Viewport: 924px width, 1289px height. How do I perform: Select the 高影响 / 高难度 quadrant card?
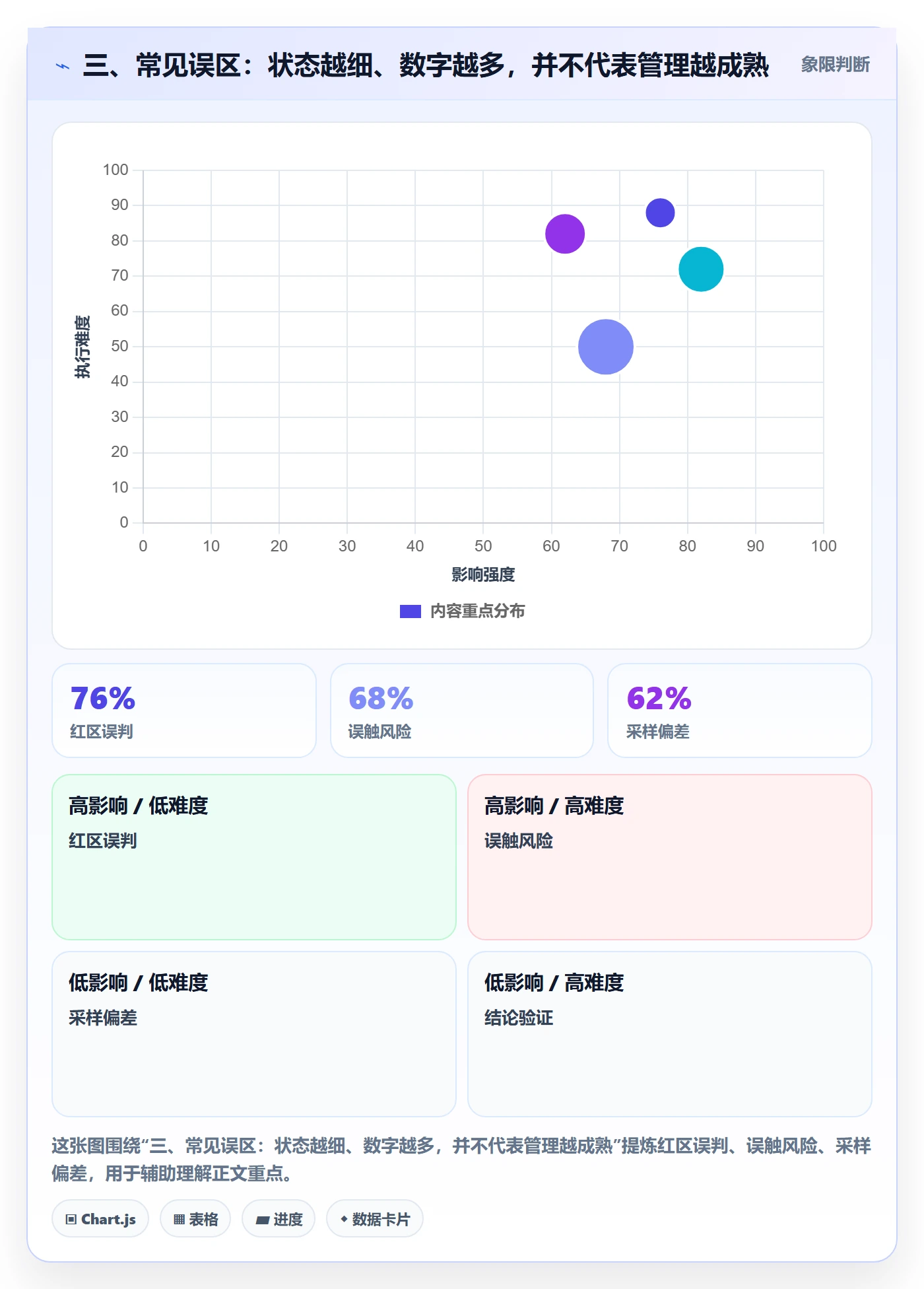(x=670, y=857)
